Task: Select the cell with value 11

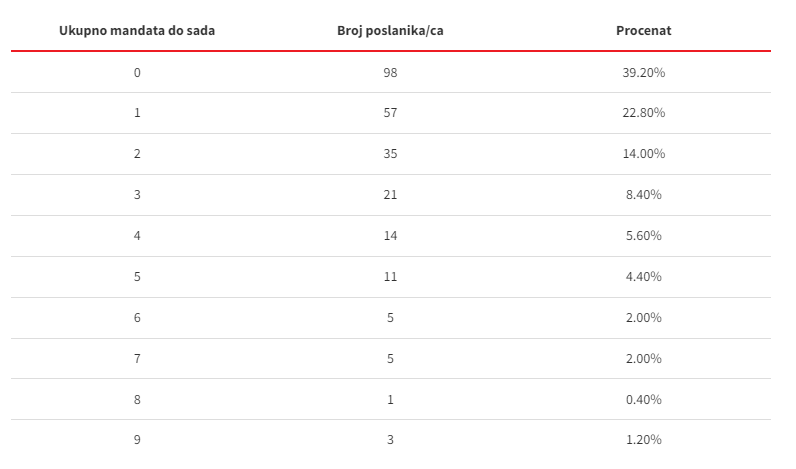Action: [390, 277]
